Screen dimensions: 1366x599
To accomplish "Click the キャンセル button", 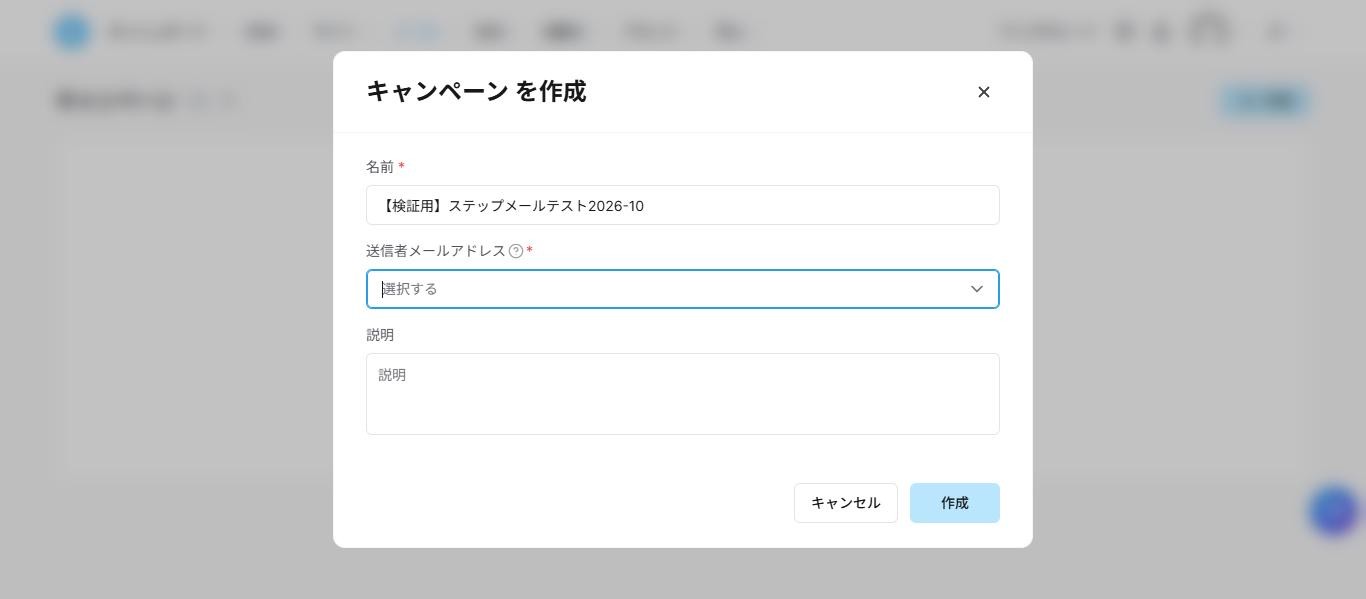I will pos(846,503).
